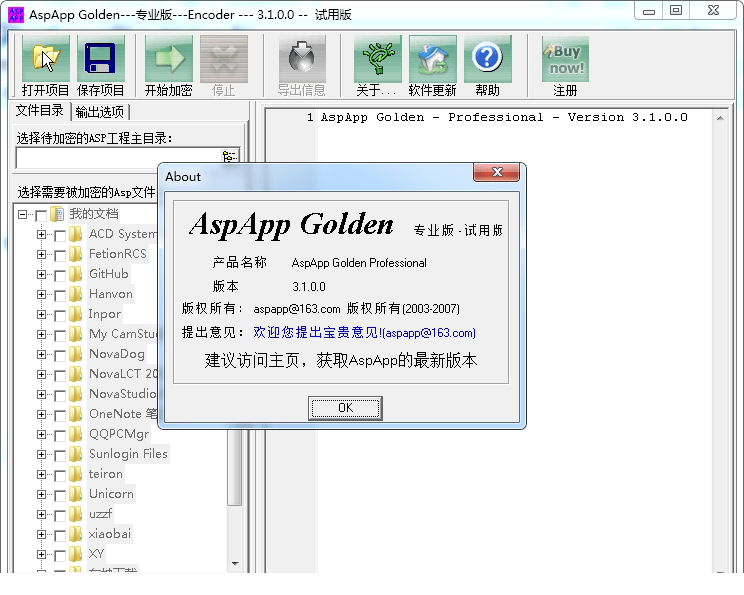The width and height of the screenshot is (744, 595).
Task: Tick the Sunlogin Files checkbox
Action: point(60,456)
